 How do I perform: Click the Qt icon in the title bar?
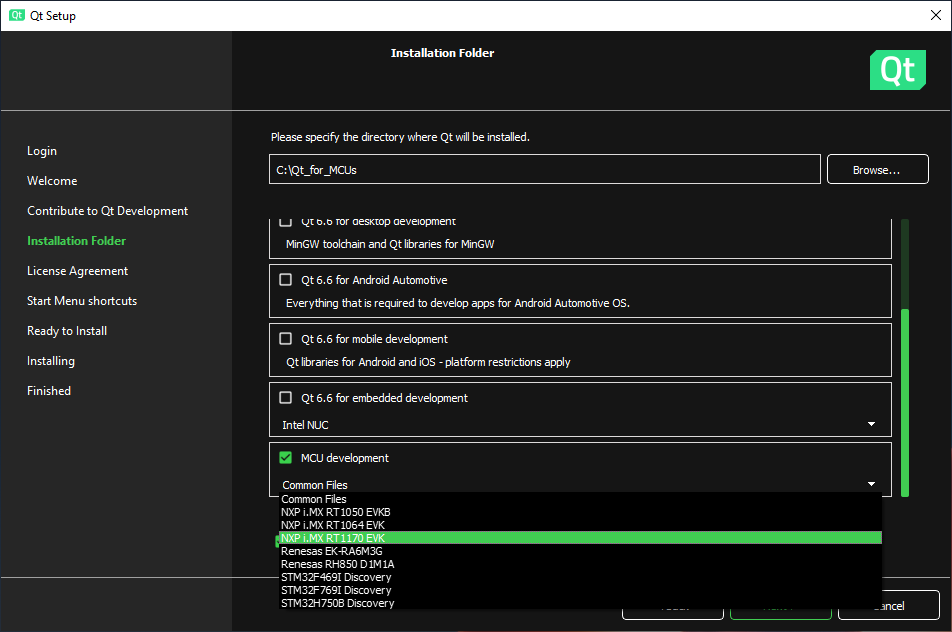click(x=17, y=15)
